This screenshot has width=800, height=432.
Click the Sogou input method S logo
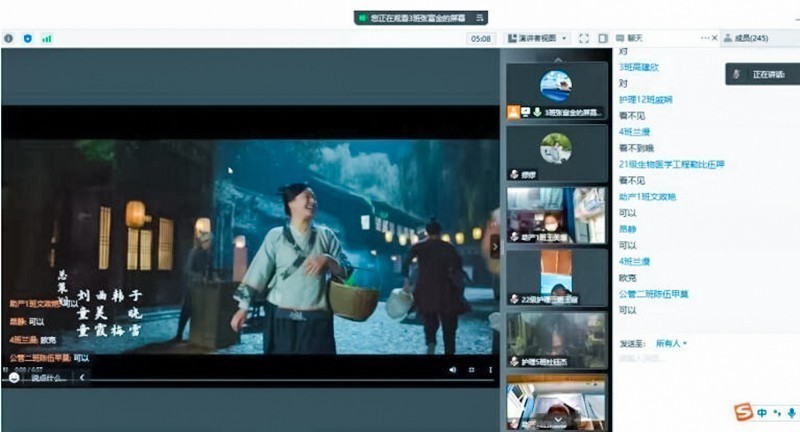tap(744, 412)
